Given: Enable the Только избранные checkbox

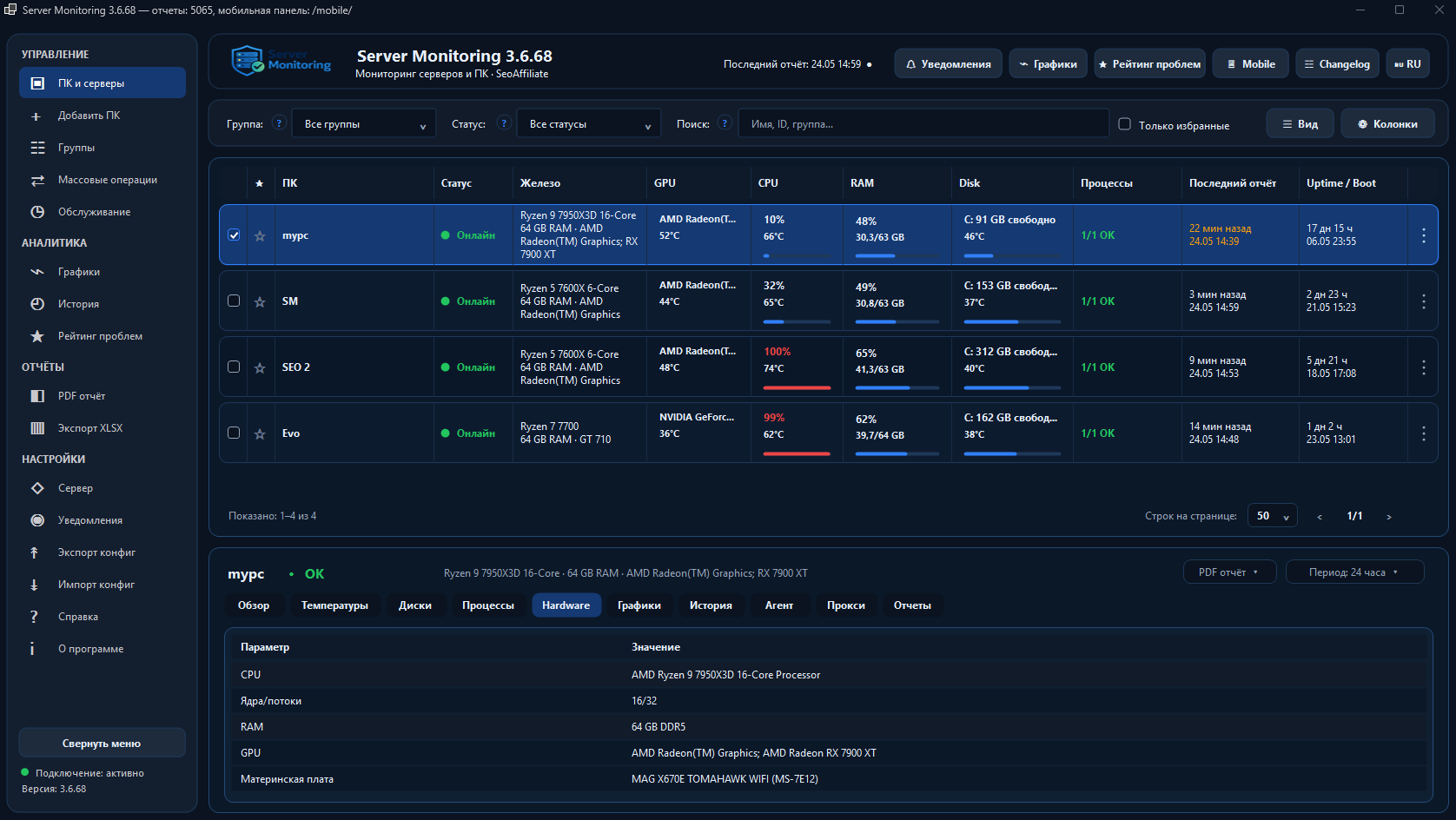Looking at the screenshot, I should click(x=1124, y=124).
